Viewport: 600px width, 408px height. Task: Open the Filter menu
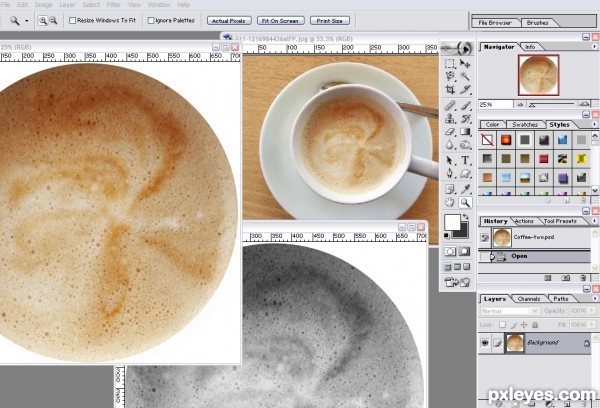113,5
